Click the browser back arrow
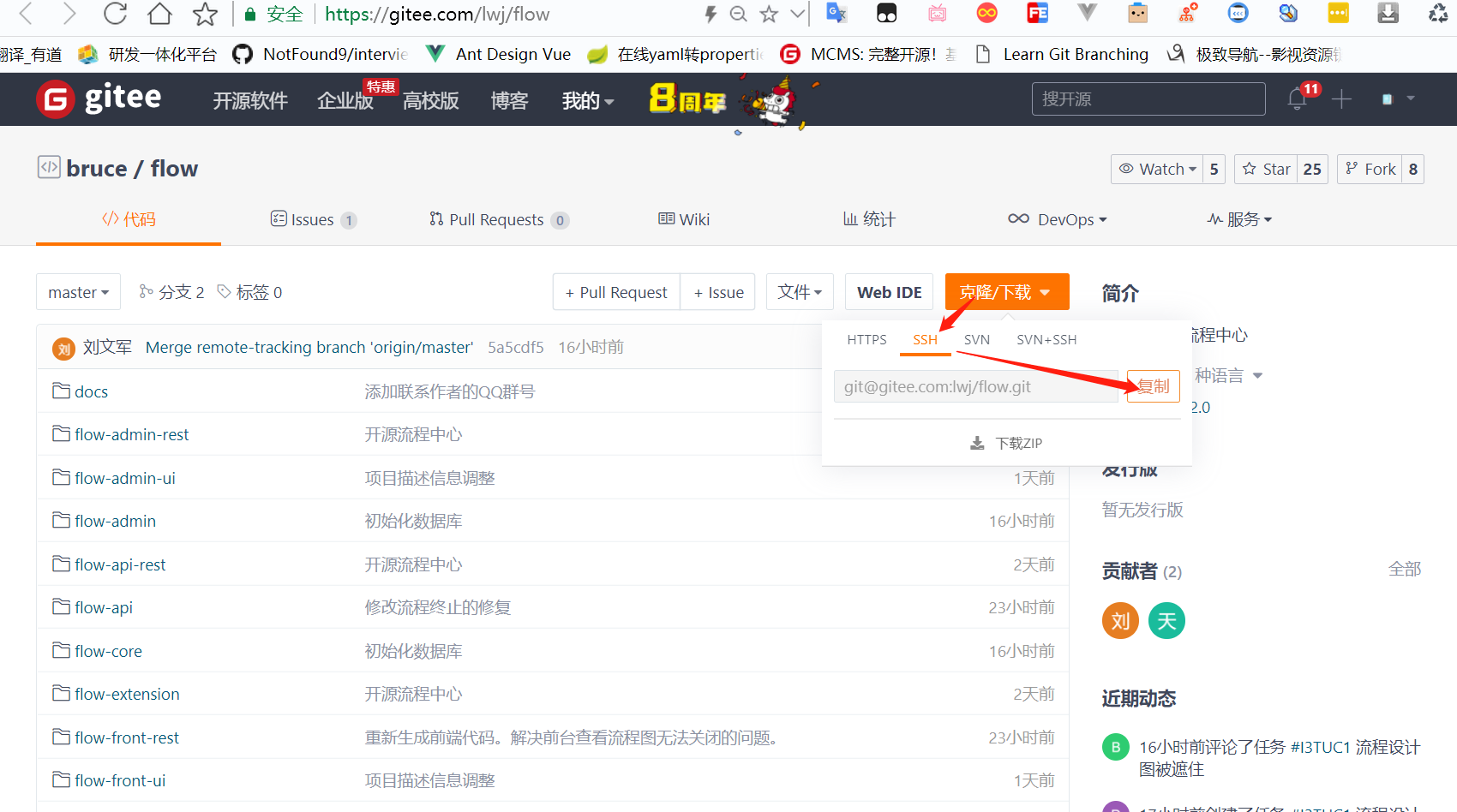The image size is (1457, 812). coord(26,14)
